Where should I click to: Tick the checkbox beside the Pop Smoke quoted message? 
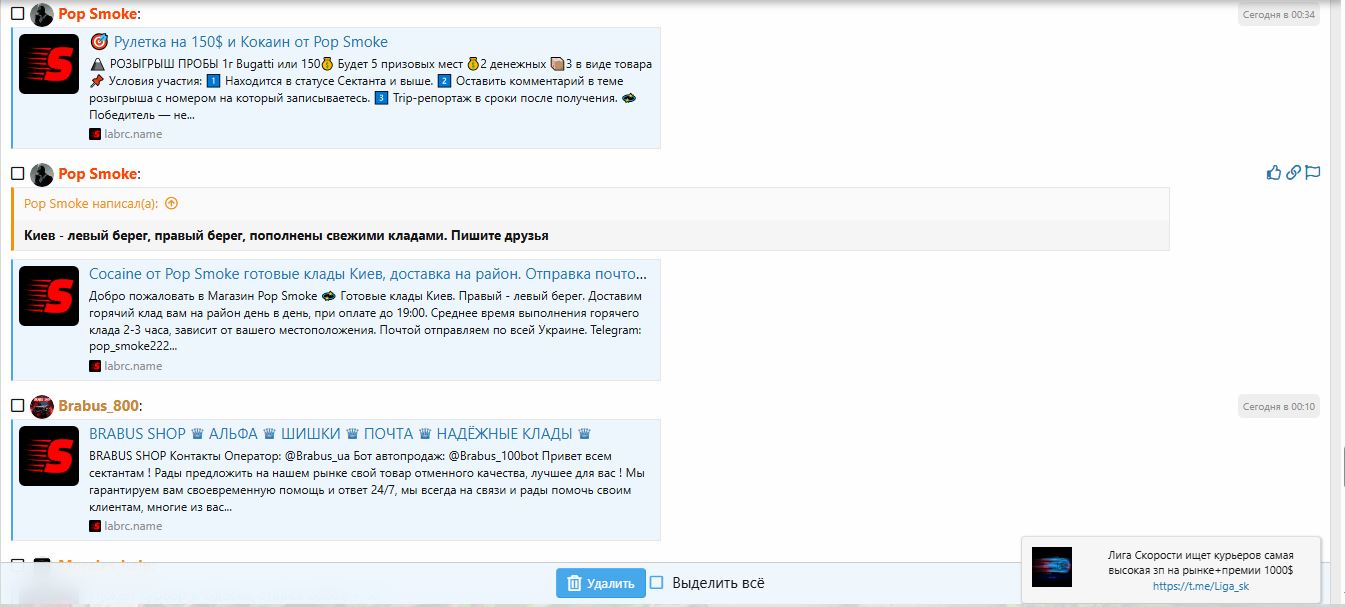click(x=18, y=174)
